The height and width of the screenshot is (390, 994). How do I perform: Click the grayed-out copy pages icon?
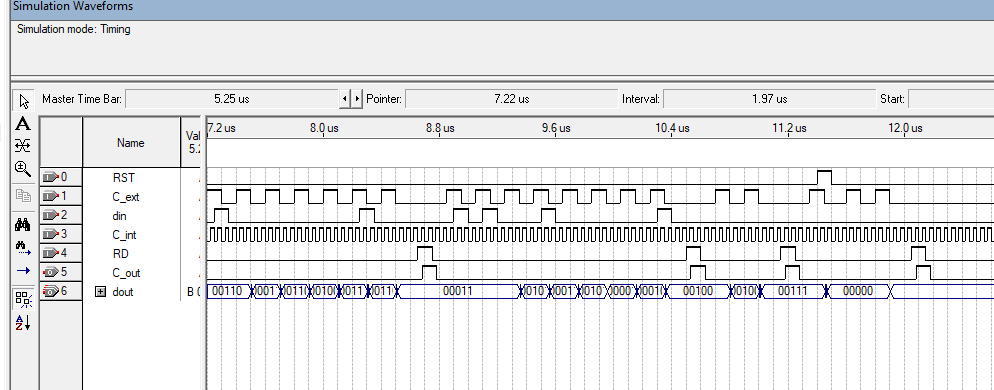23,197
